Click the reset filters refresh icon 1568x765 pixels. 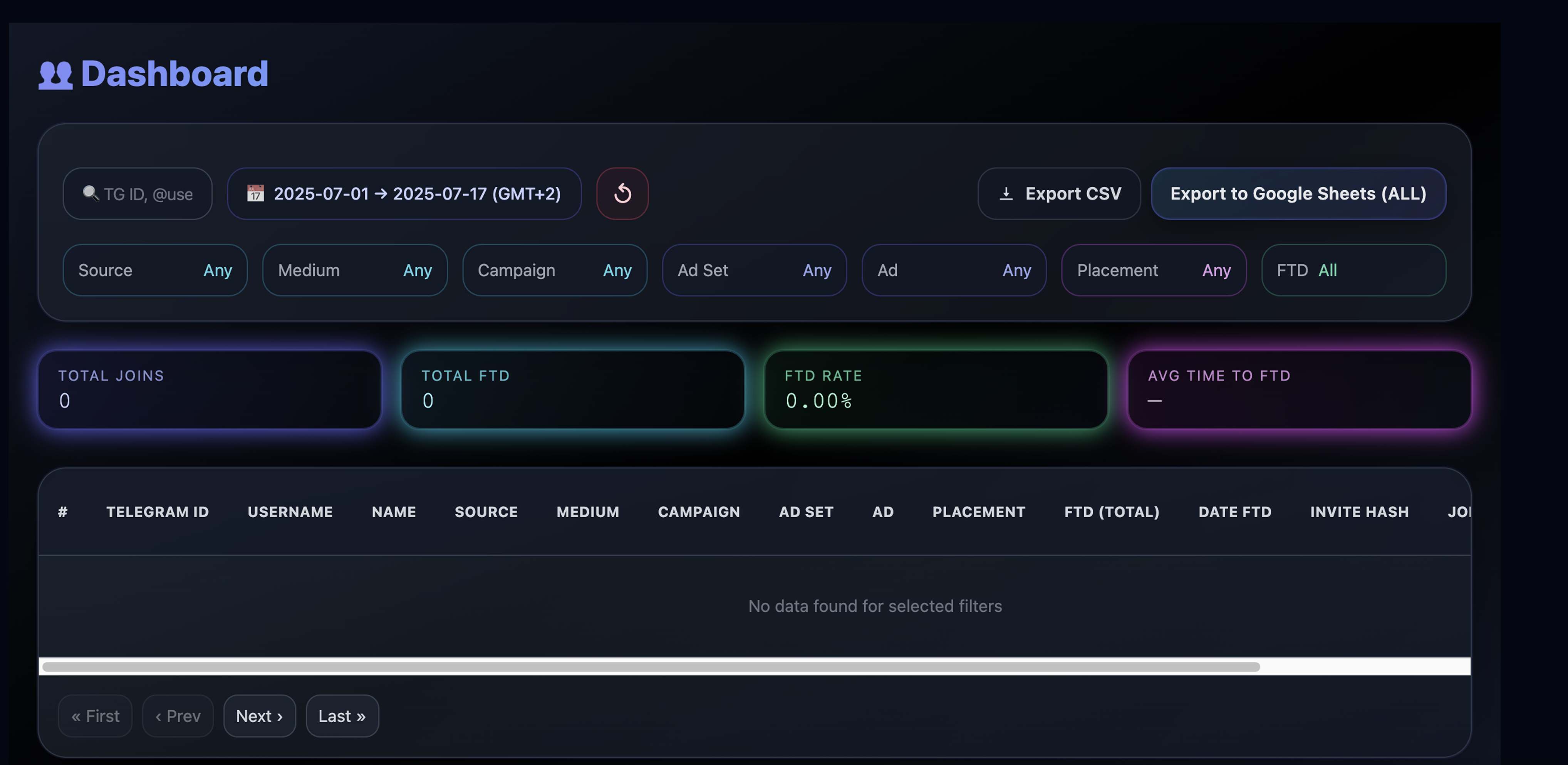(x=622, y=193)
